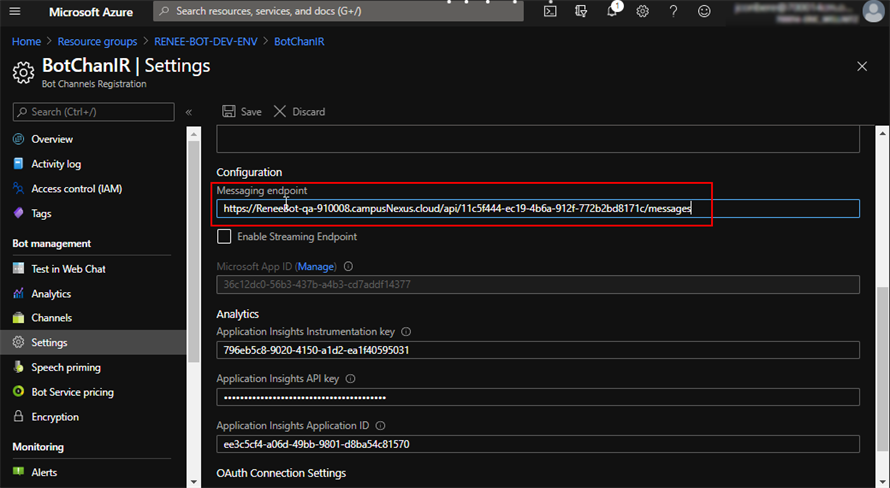This screenshot has width=890, height=488.
Task: Click the Messaging endpoint URL field
Action: tap(538, 208)
